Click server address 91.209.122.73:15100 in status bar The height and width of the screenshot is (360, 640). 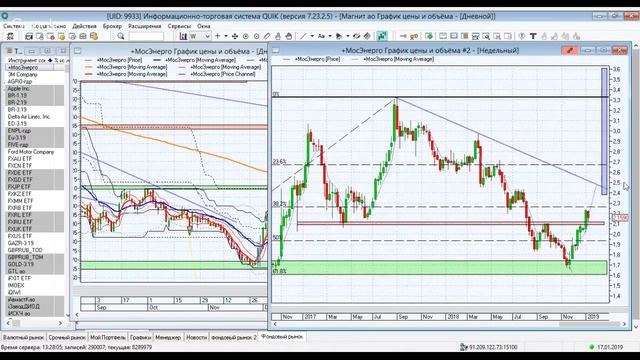[x=493, y=347]
